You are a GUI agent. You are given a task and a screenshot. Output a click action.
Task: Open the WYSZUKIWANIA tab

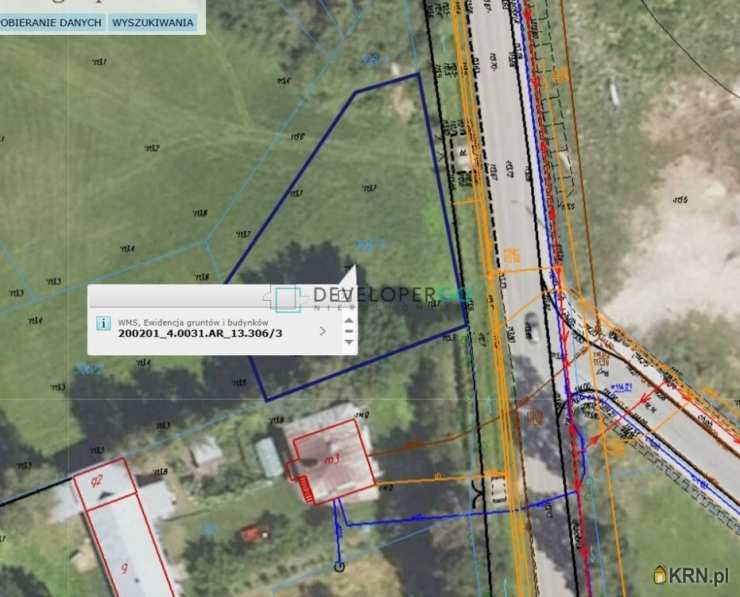click(153, 21)
